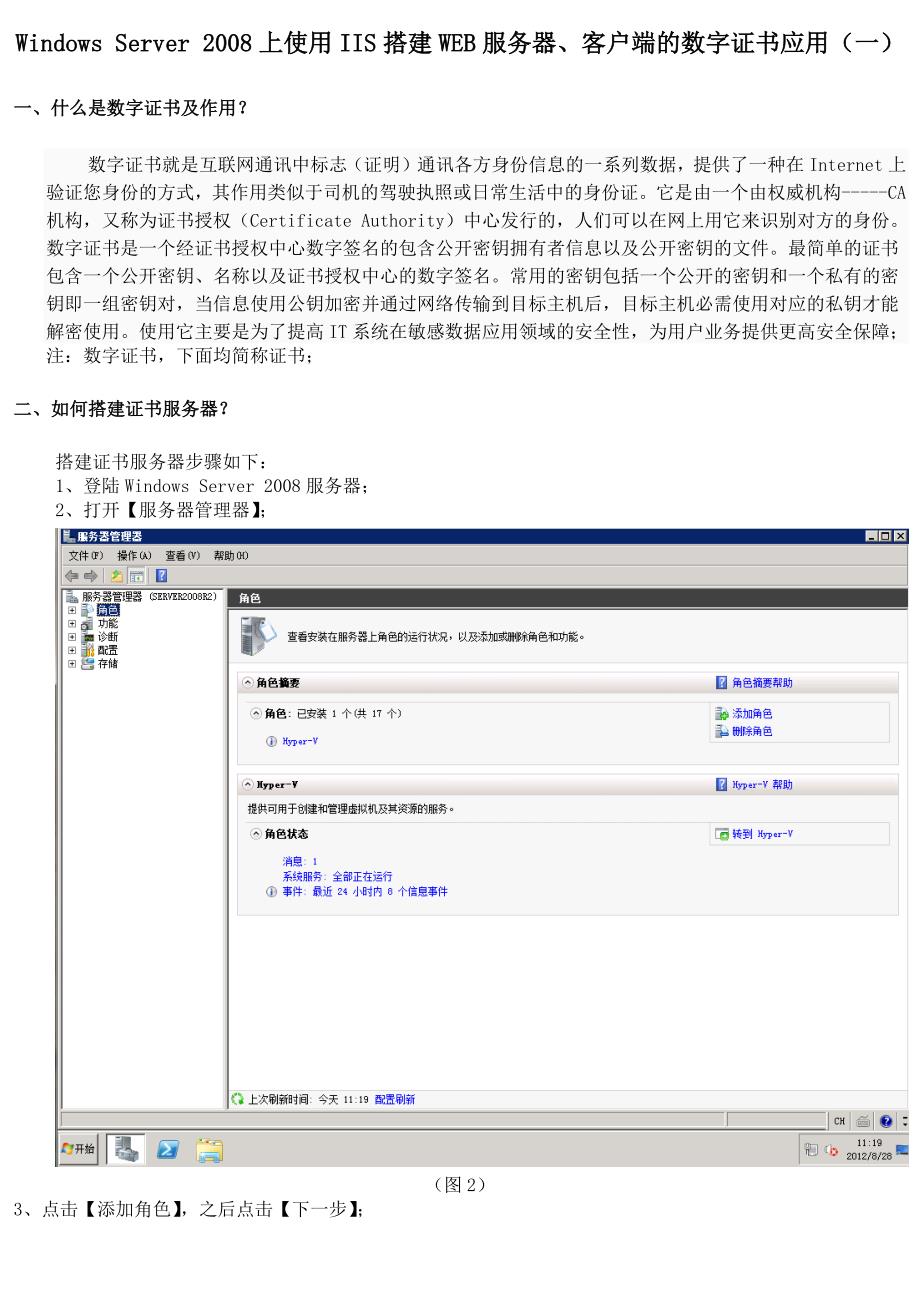Collapse the 角色: 已安装 subsection chevron

[x=256, y=713]
